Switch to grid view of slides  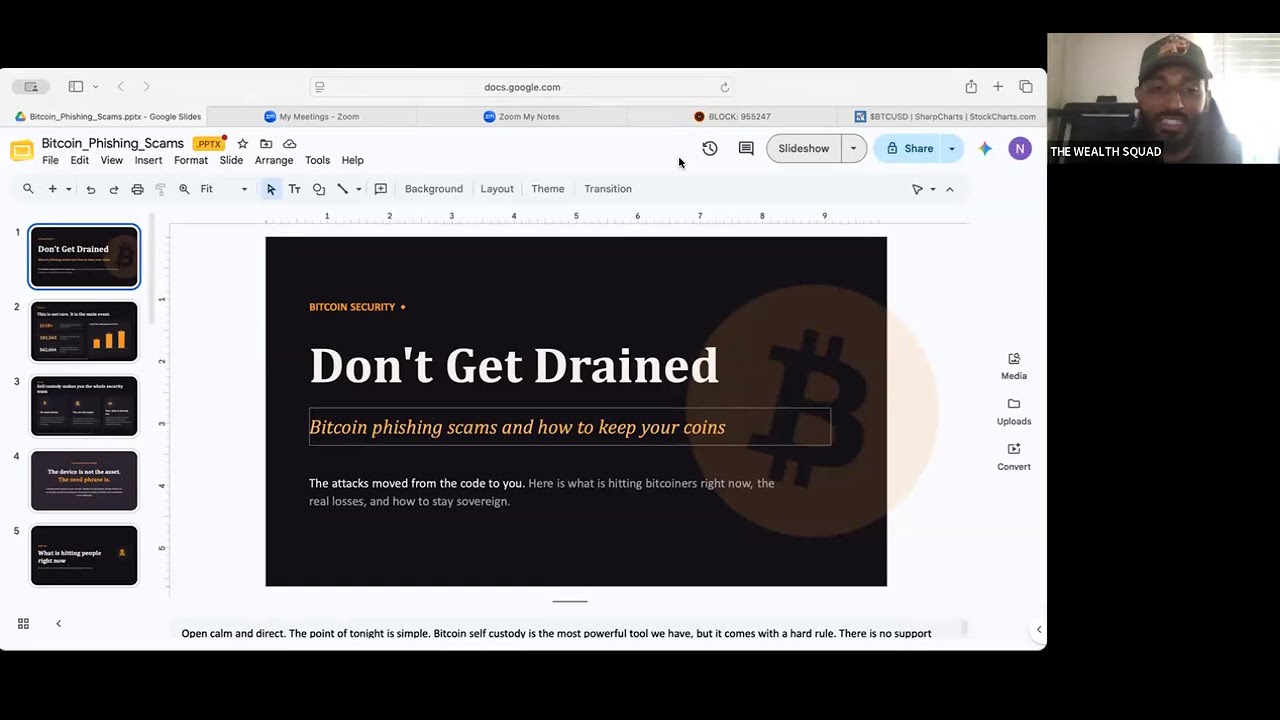coord(23,624)
